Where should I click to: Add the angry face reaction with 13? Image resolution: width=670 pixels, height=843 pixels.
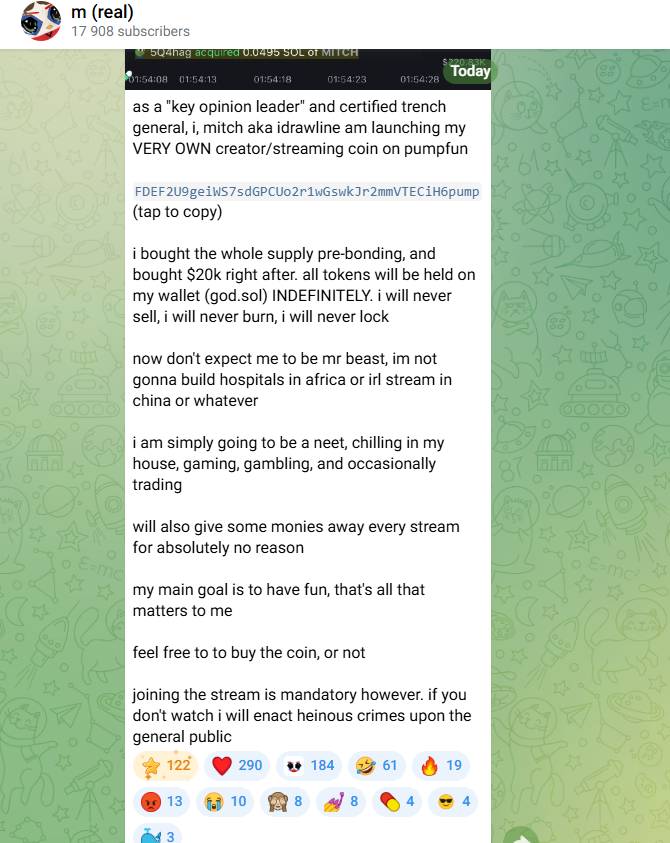(x=161, y=802)
